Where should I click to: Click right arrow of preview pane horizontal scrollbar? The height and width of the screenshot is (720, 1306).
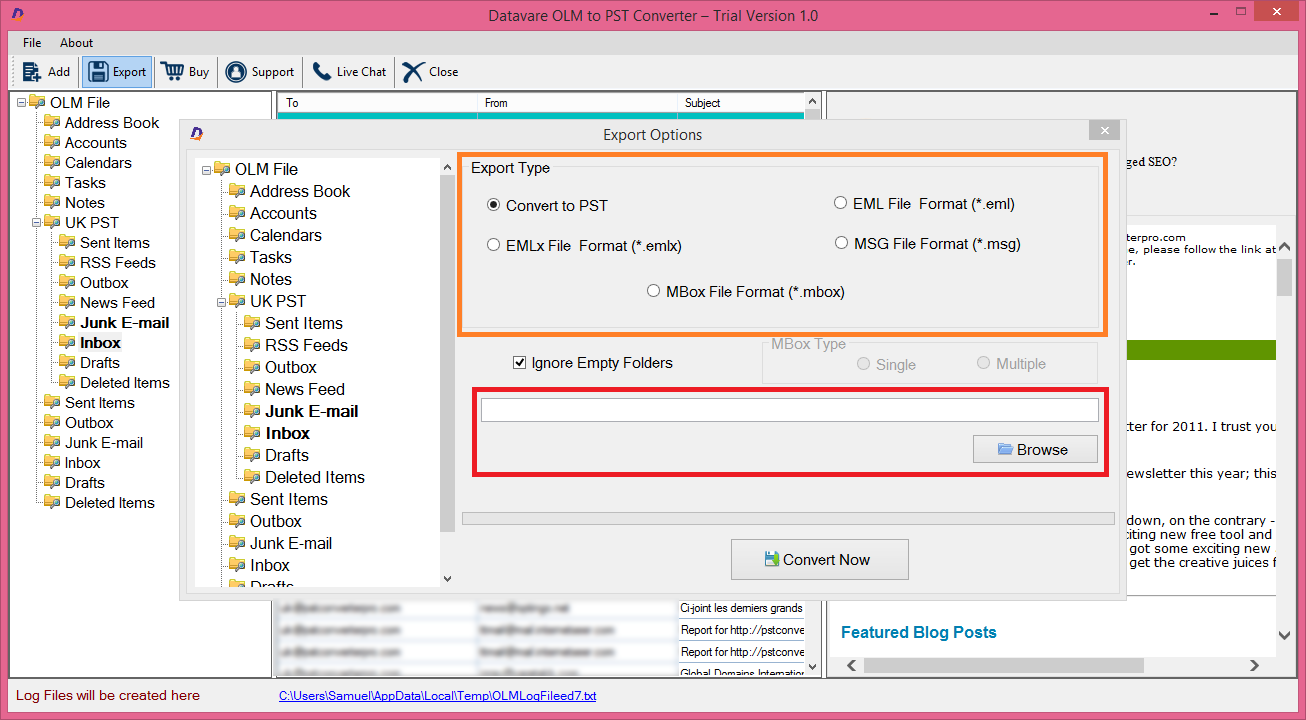[1254, 665]
